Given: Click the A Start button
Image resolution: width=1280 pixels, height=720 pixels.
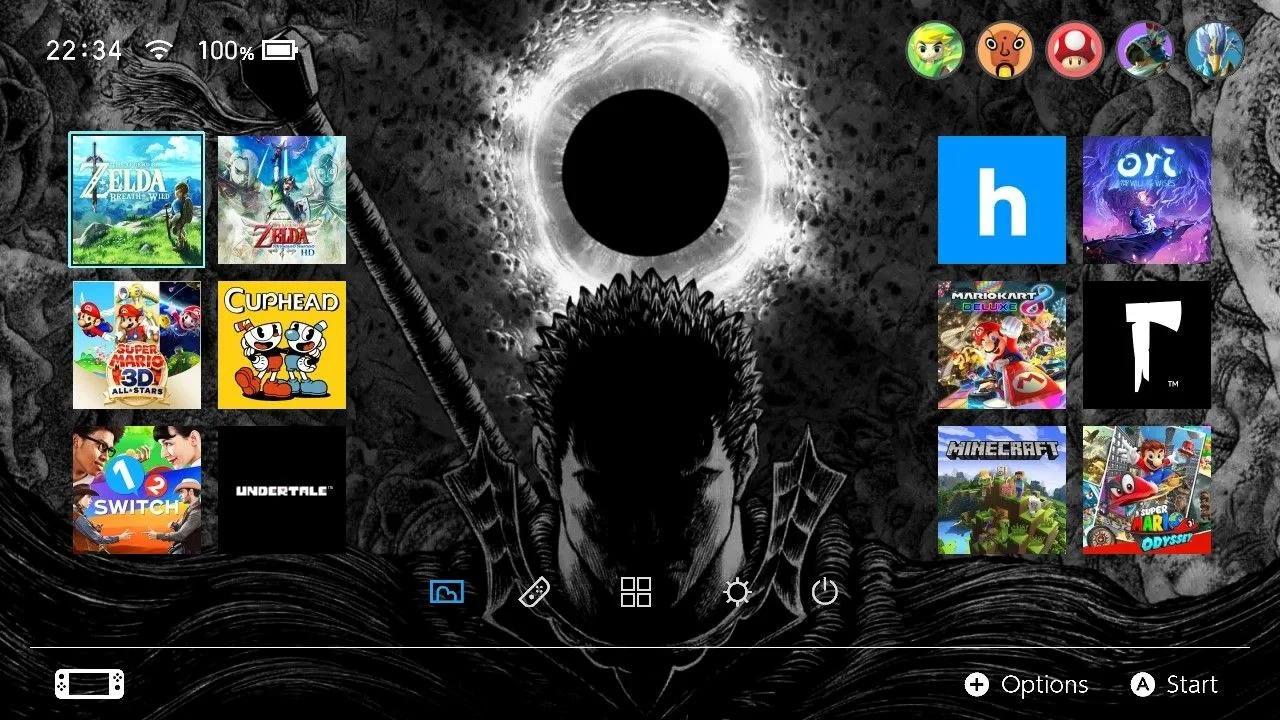Looking at the screenshot, I should click(x=1174, y=685).
